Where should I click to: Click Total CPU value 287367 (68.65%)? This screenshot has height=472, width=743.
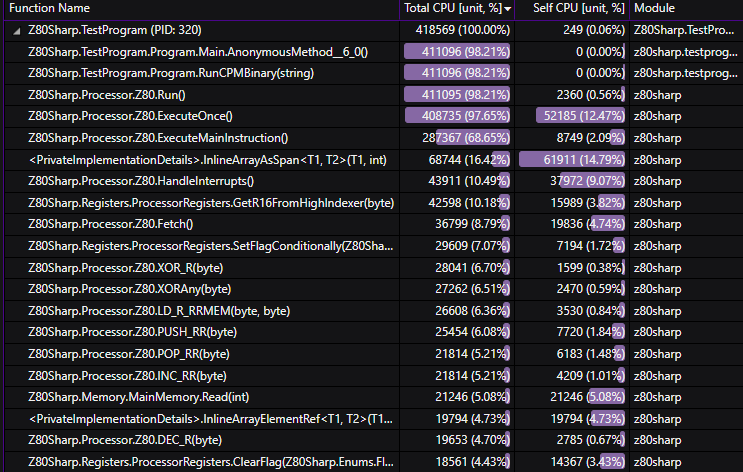(466, 138)
